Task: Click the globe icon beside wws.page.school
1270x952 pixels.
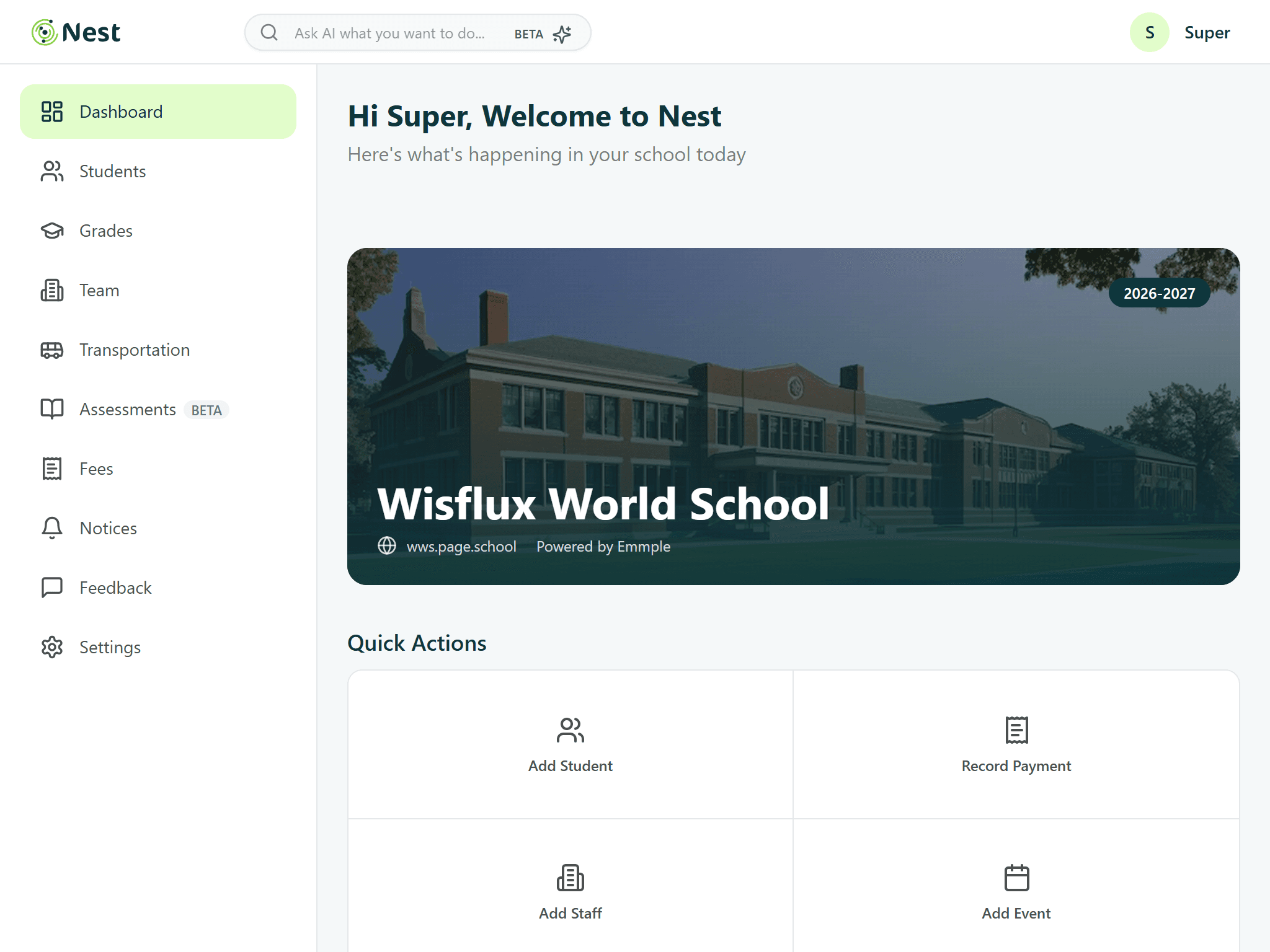Action: point(387,545)
